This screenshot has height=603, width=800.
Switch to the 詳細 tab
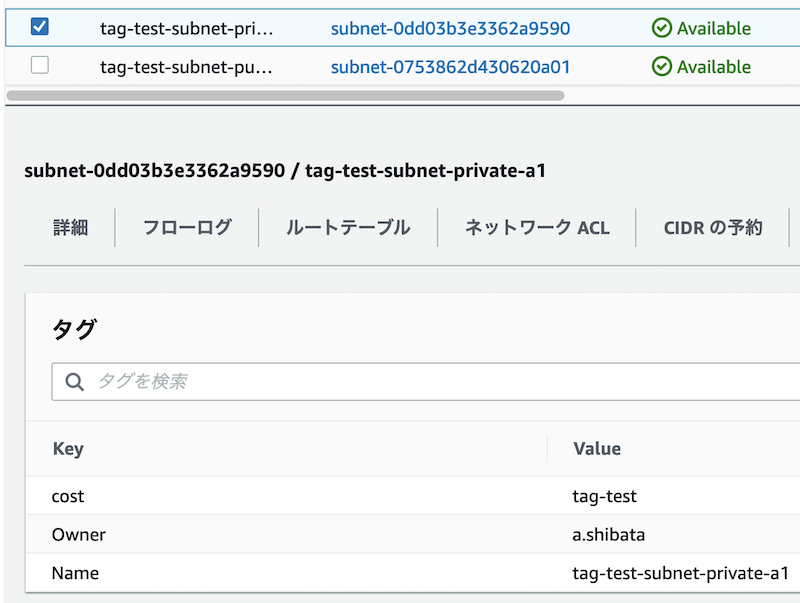pyautogui.click(x=70, y=228)
